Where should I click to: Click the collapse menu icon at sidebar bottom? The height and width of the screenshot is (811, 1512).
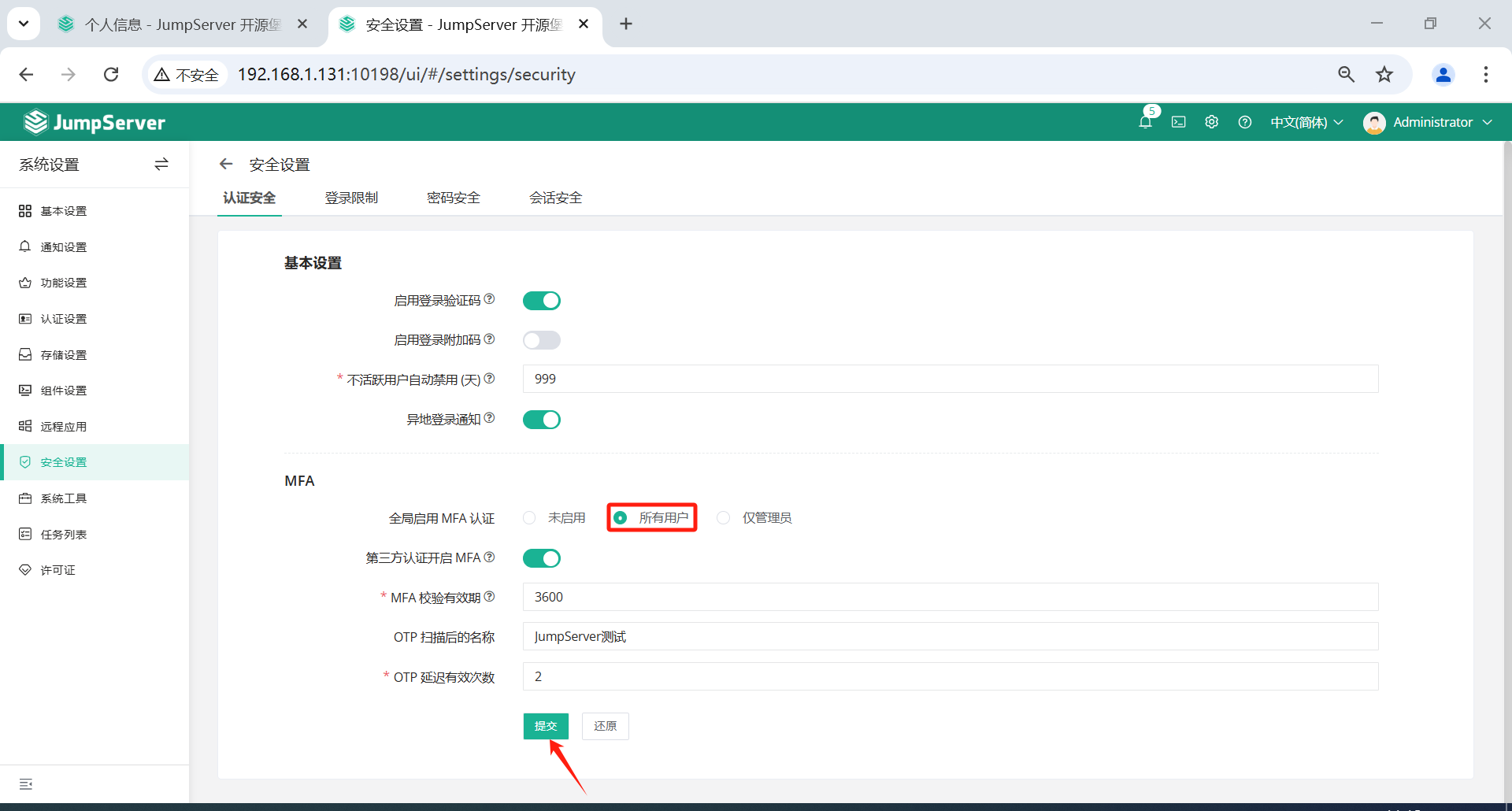[x=26, y=784]
